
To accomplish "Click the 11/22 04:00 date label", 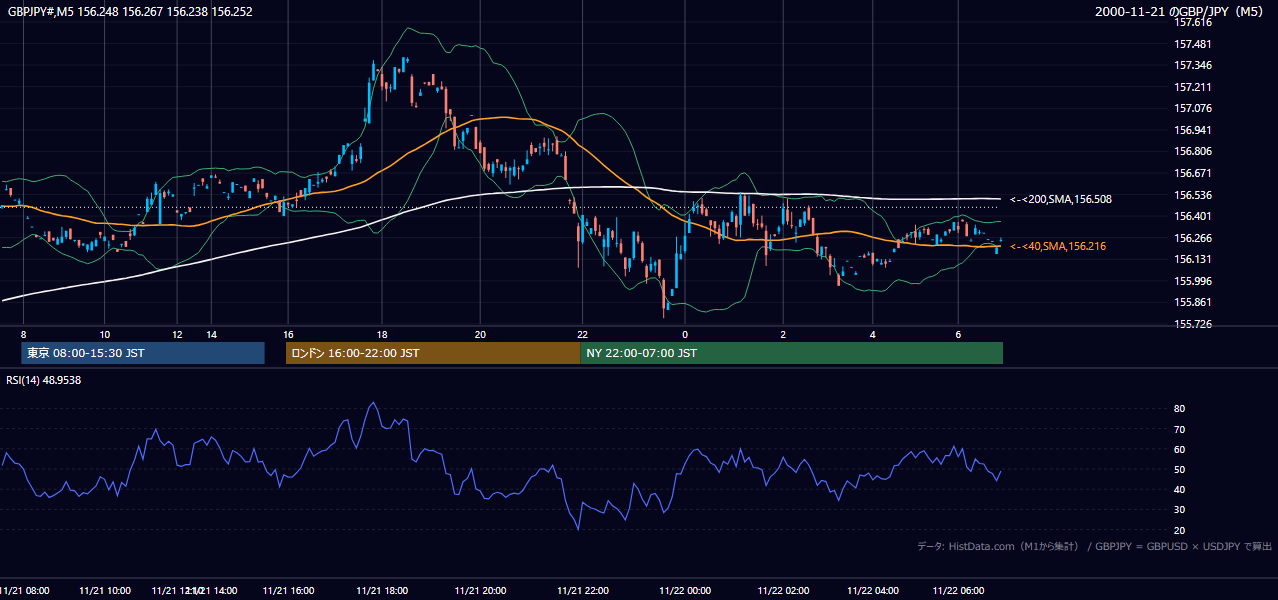I will coord(872,591).
